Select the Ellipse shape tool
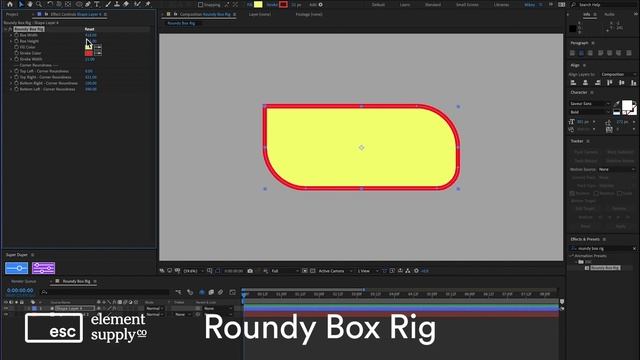Viewport: 640px width, 360px height. coord(79,4)
